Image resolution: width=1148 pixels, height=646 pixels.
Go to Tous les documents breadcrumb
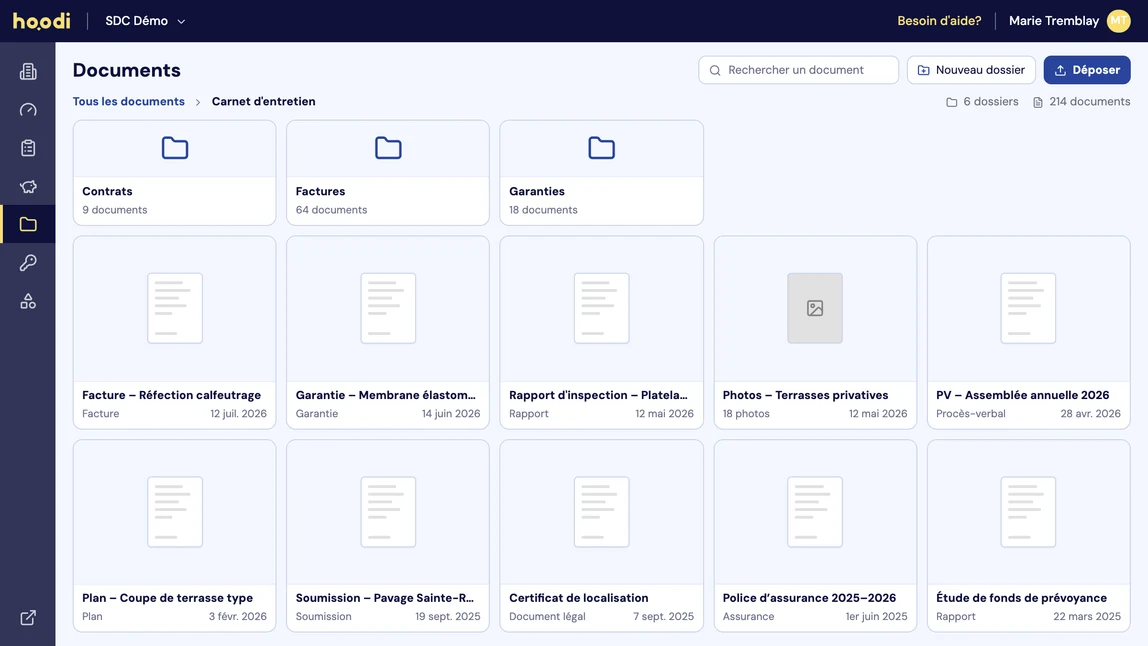click(128, 102)
